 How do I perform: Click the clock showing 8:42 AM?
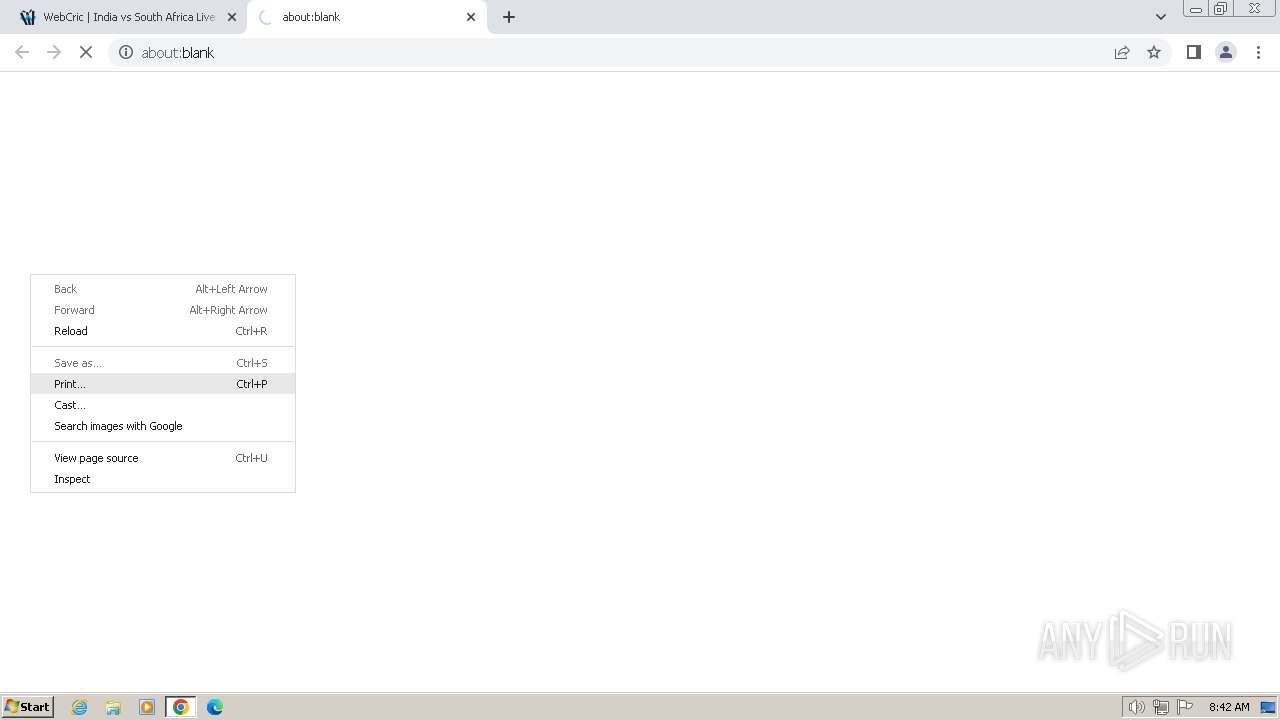[x=1229, y=707]
